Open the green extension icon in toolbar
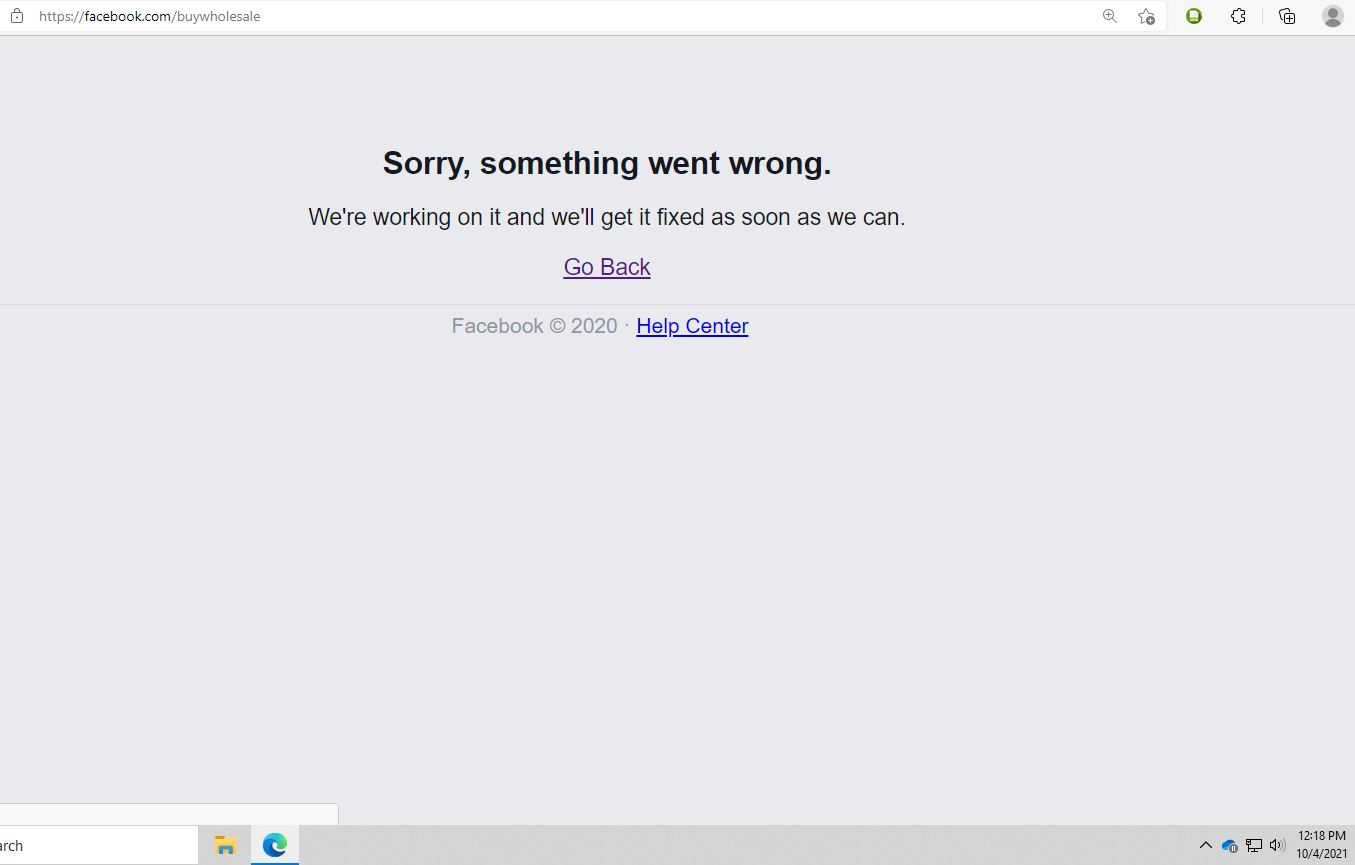The width and height of the screenshot is (1355, 865). pos(1194,16)
